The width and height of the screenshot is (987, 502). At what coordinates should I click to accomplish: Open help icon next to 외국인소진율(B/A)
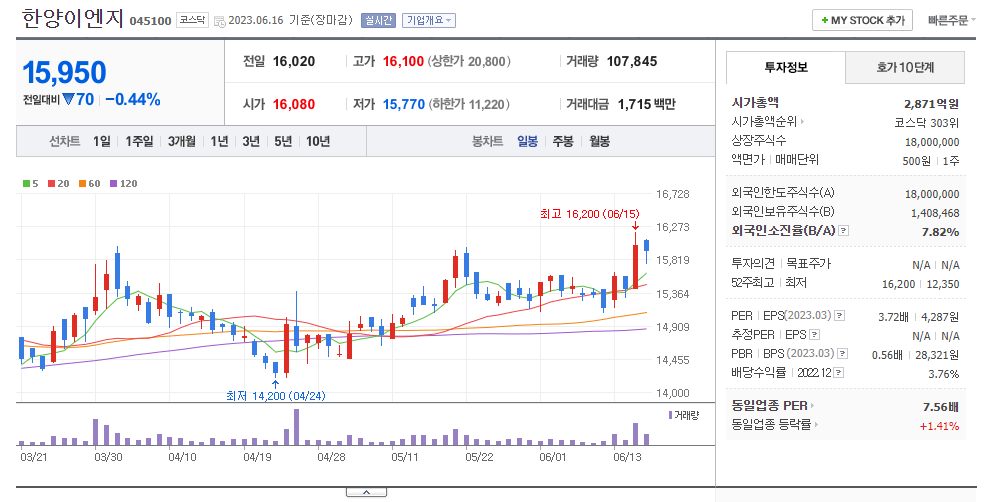[x=844, y=231]
